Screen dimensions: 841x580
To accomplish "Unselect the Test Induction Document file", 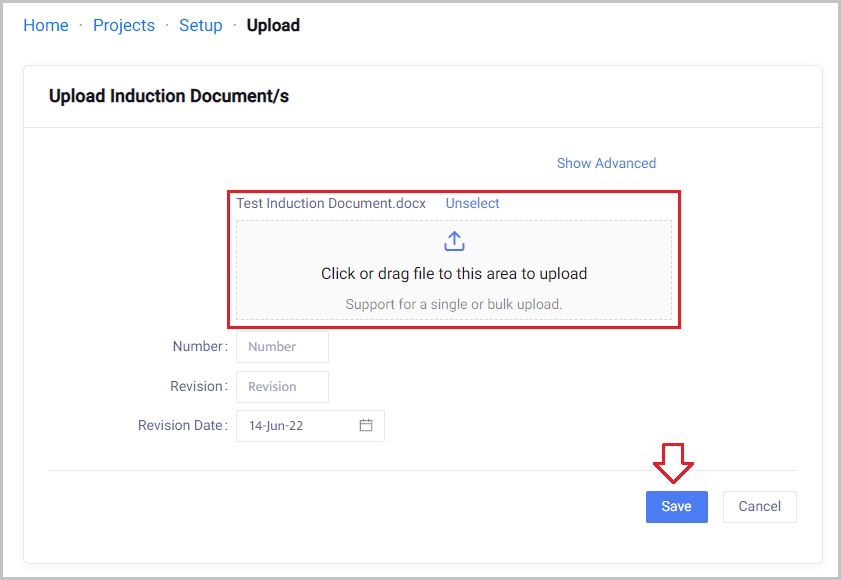I will click(472, 203).
